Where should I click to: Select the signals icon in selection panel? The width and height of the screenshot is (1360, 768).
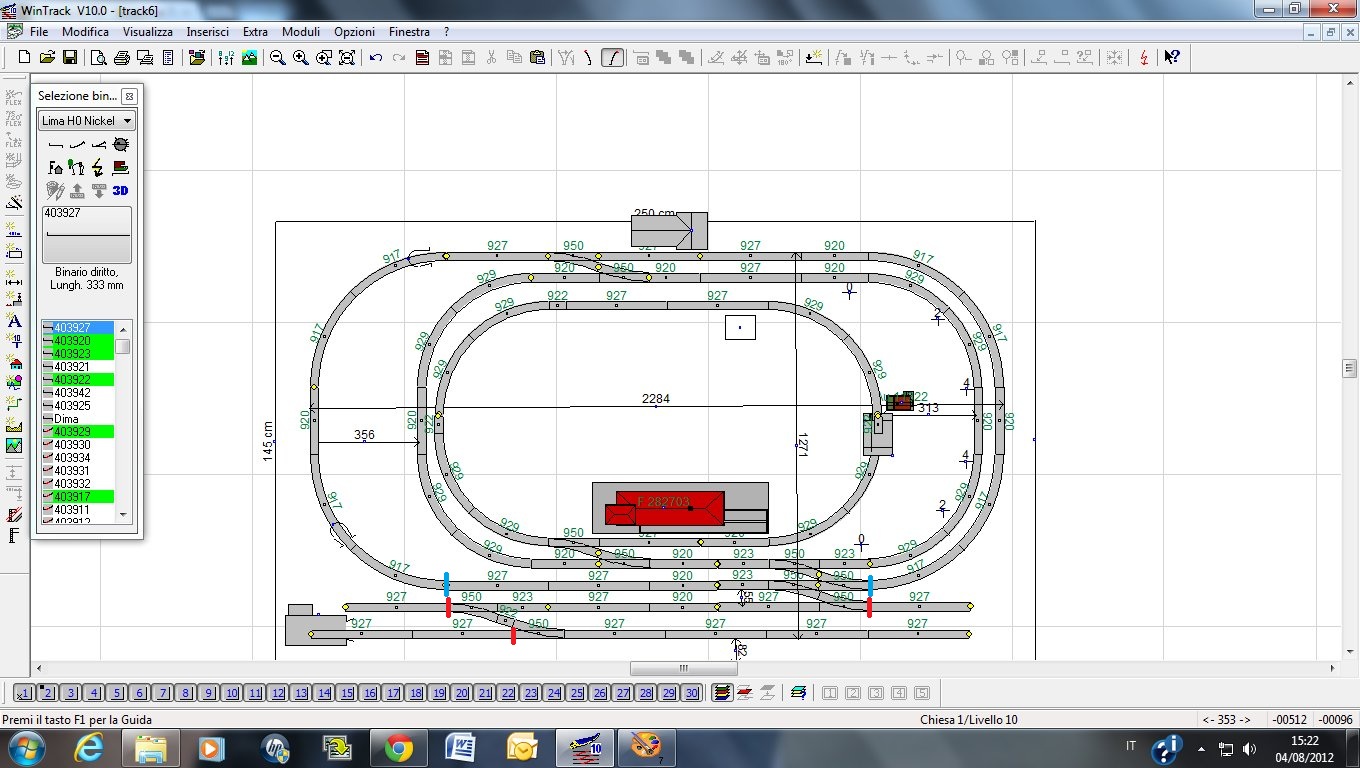point(77,168)
